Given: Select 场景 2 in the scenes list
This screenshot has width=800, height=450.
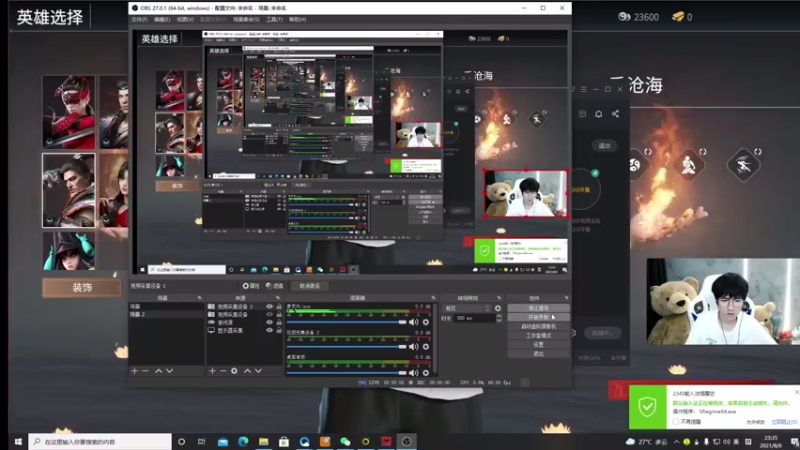Looking at the screenshot, I should click(x=166, y=314).
